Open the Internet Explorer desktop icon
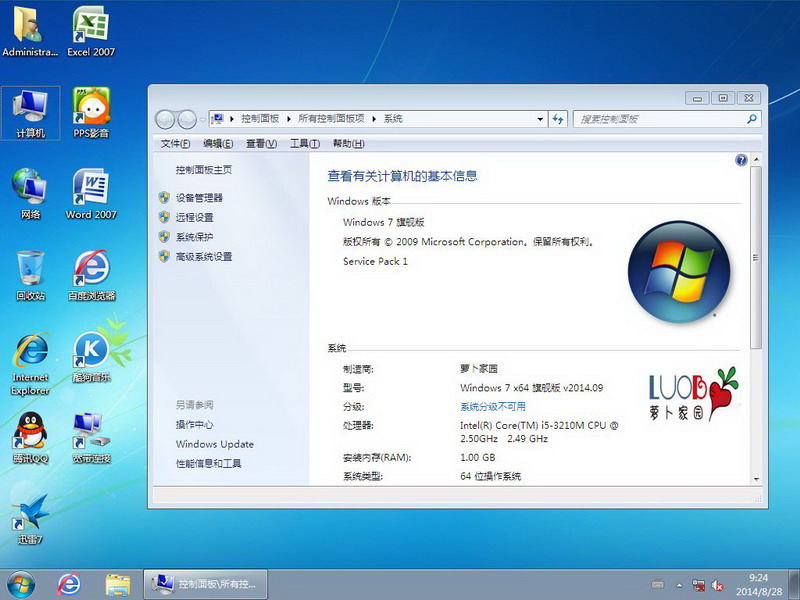 [31, 363]
